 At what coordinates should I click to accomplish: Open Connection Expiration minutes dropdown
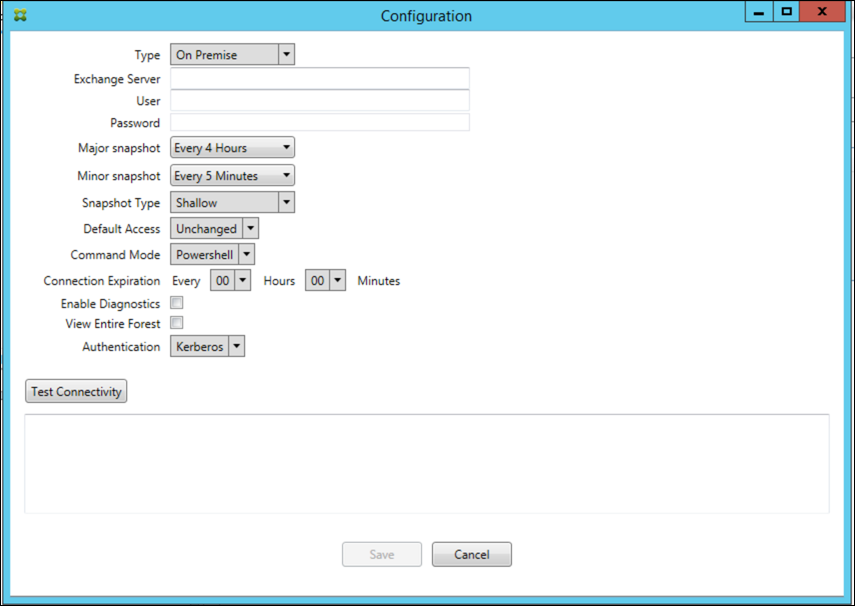[325, 280]
